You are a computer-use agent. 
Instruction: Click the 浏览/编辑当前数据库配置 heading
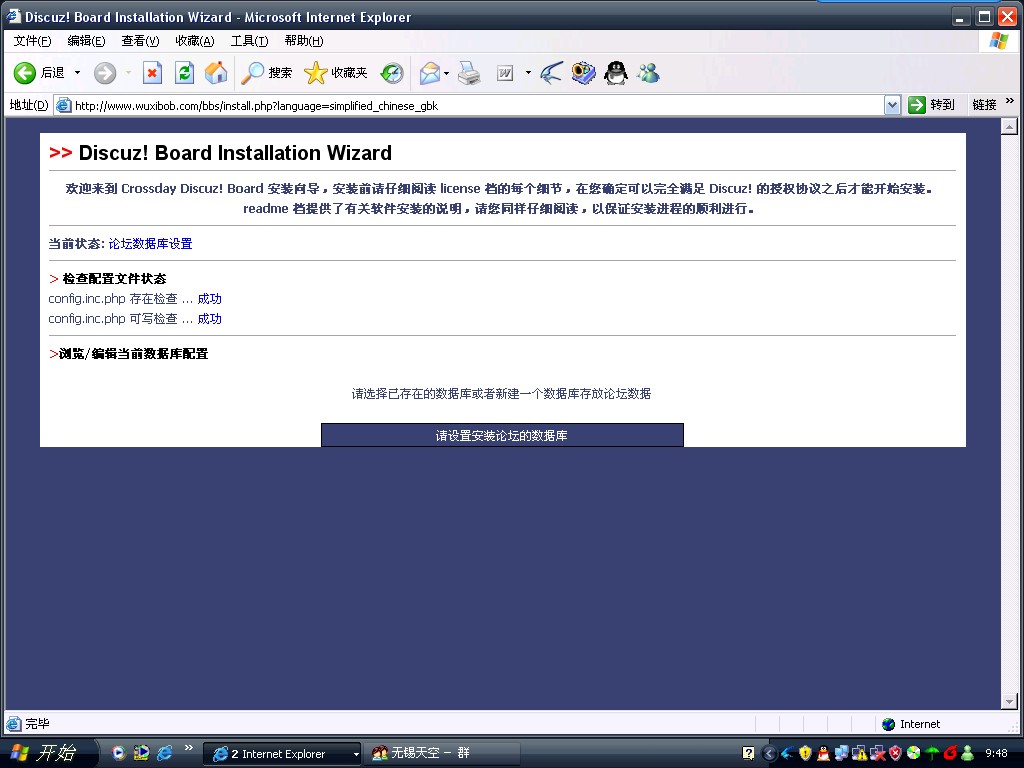click(133, 354)
